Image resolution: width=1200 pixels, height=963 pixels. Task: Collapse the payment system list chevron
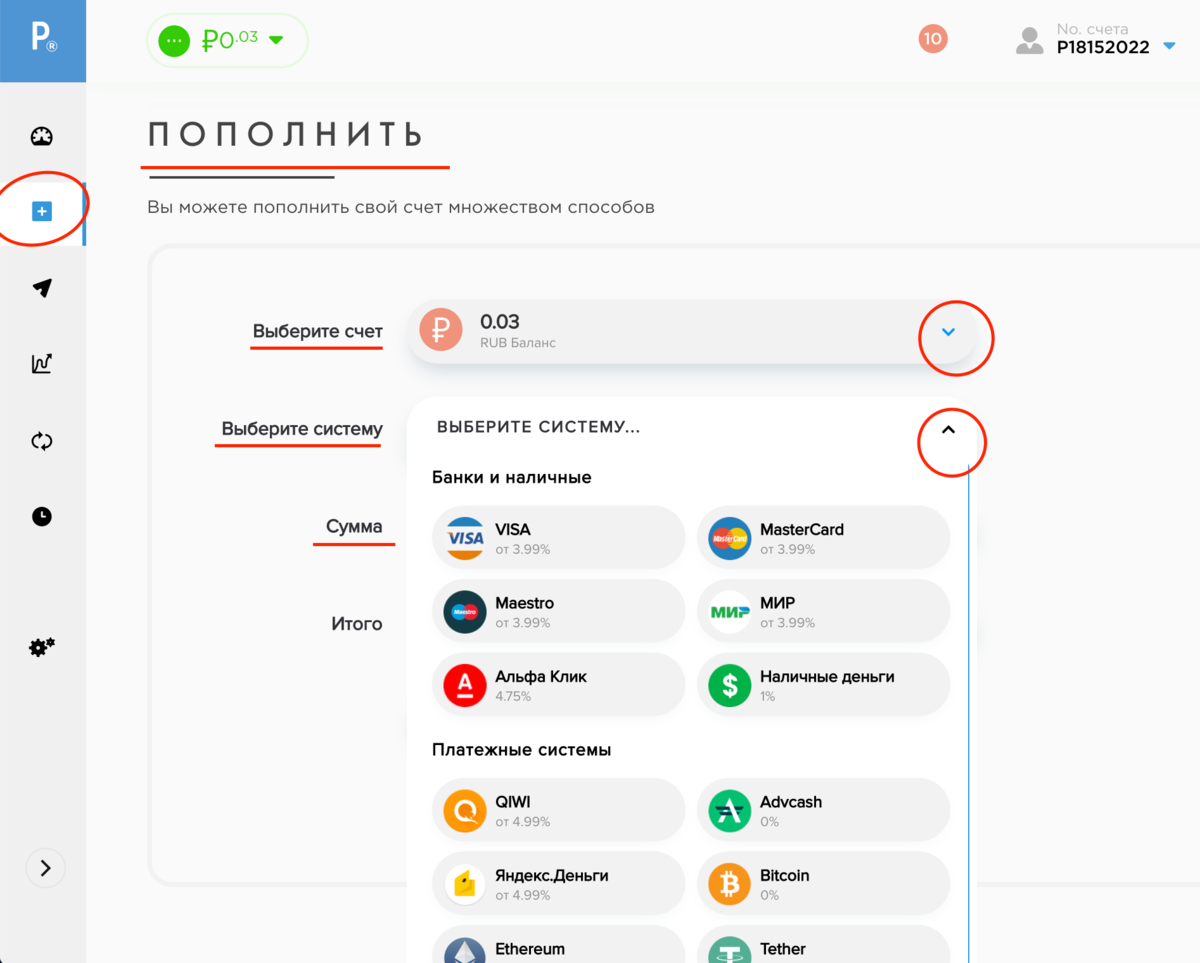tap(949, 430)
